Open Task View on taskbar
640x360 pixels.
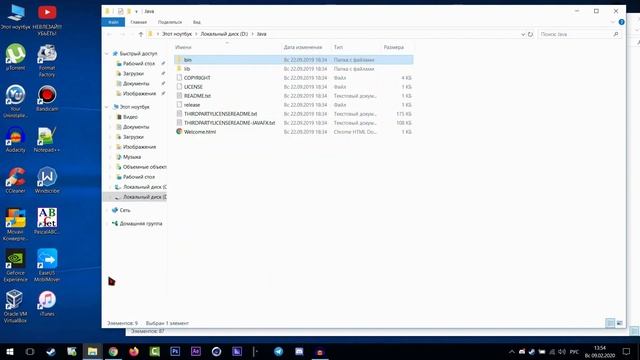(30, 351)
